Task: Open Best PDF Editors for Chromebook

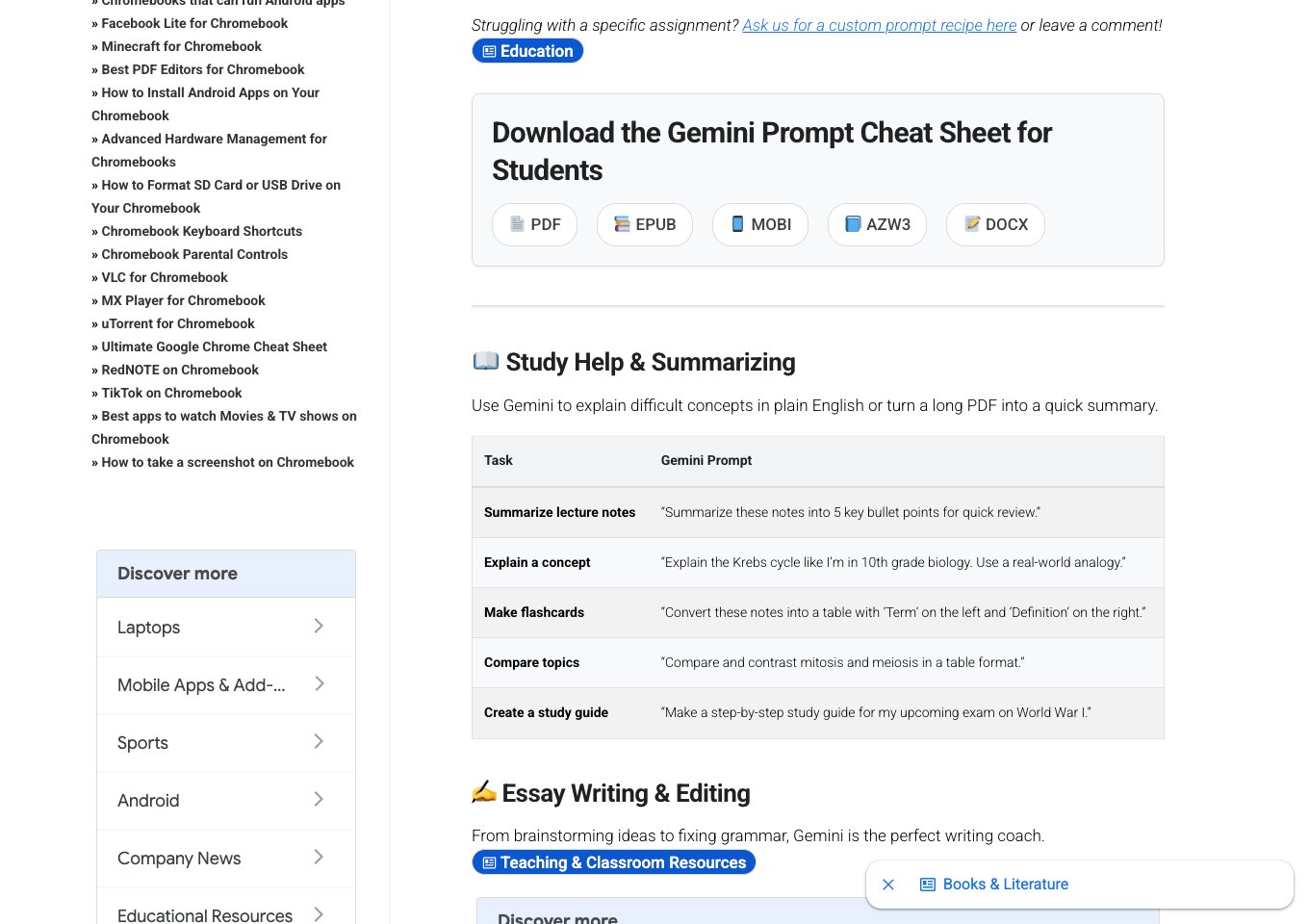Action: [202, 69]
